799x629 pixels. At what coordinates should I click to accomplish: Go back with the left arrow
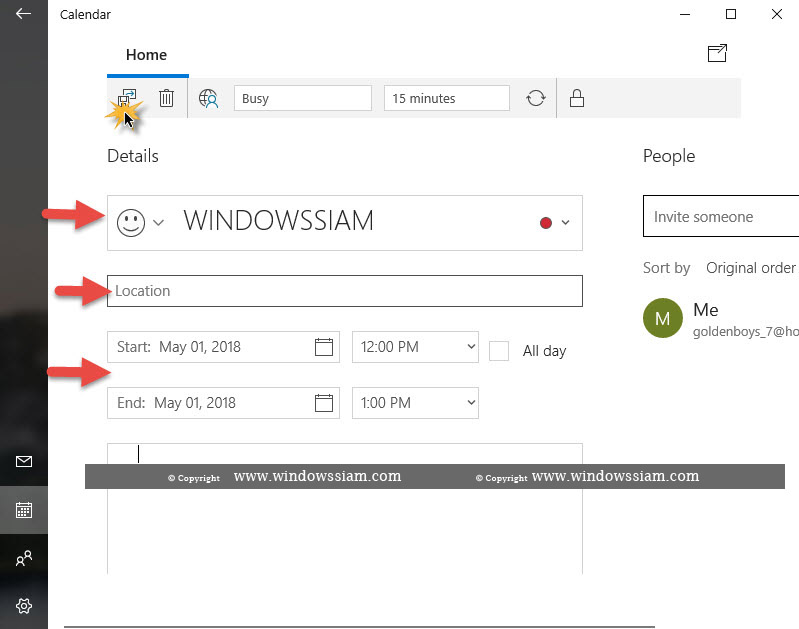coord(23,14)
